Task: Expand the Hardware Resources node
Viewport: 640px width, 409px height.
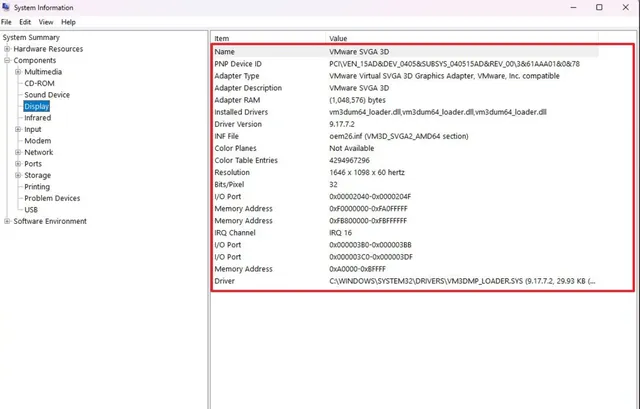Action: pyautogui.click(x=7, y=49)
